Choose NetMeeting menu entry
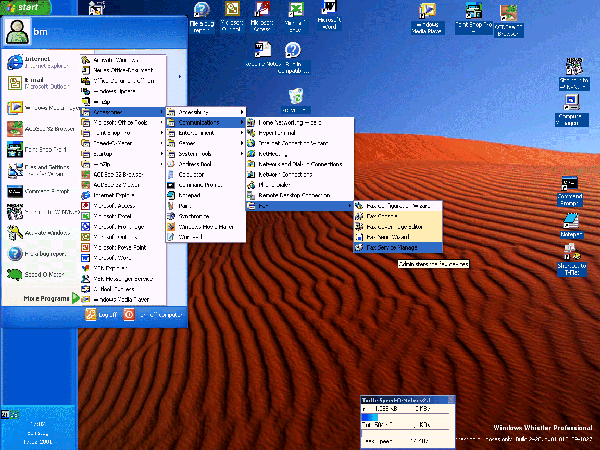 point(300,154)
